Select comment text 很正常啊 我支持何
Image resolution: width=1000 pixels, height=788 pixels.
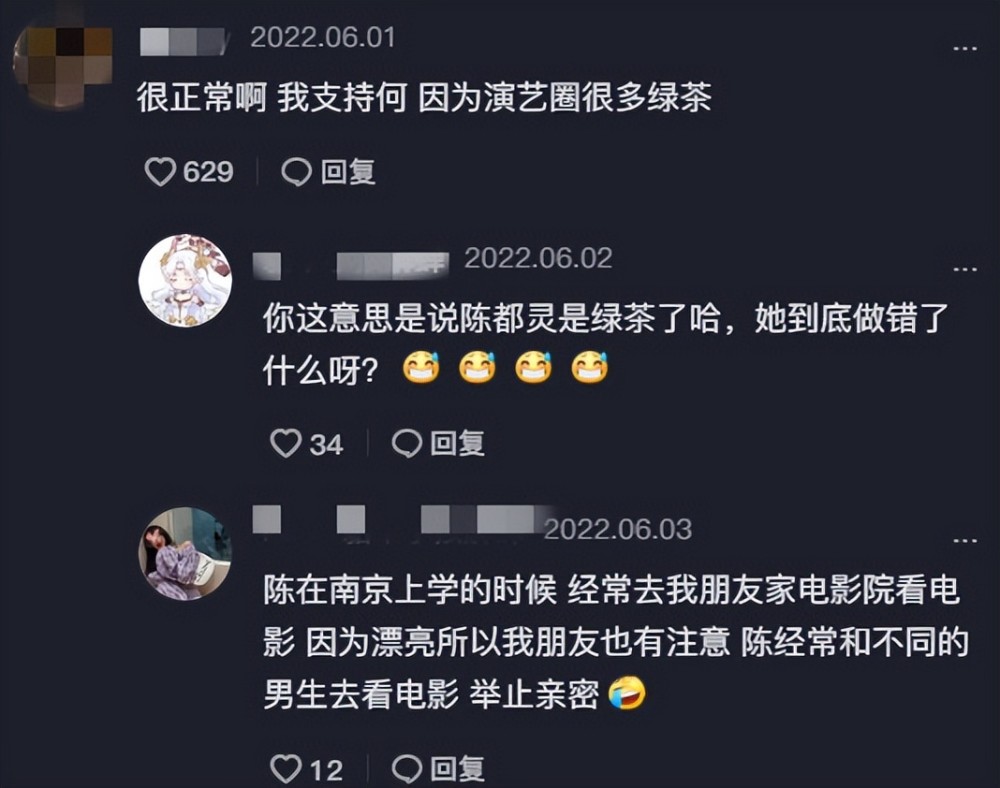[272, 98]
